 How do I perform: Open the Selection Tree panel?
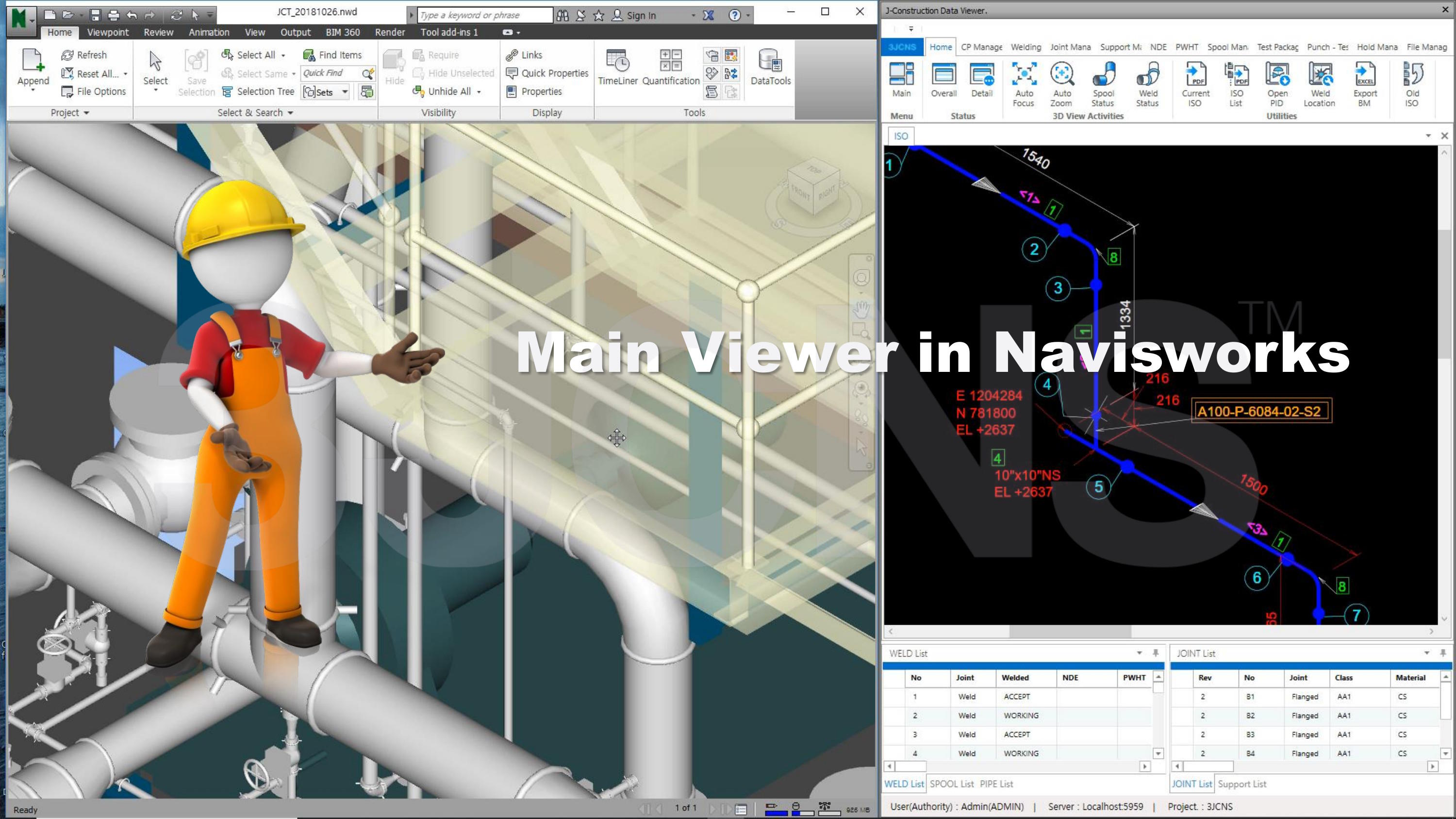click(258, 92)
